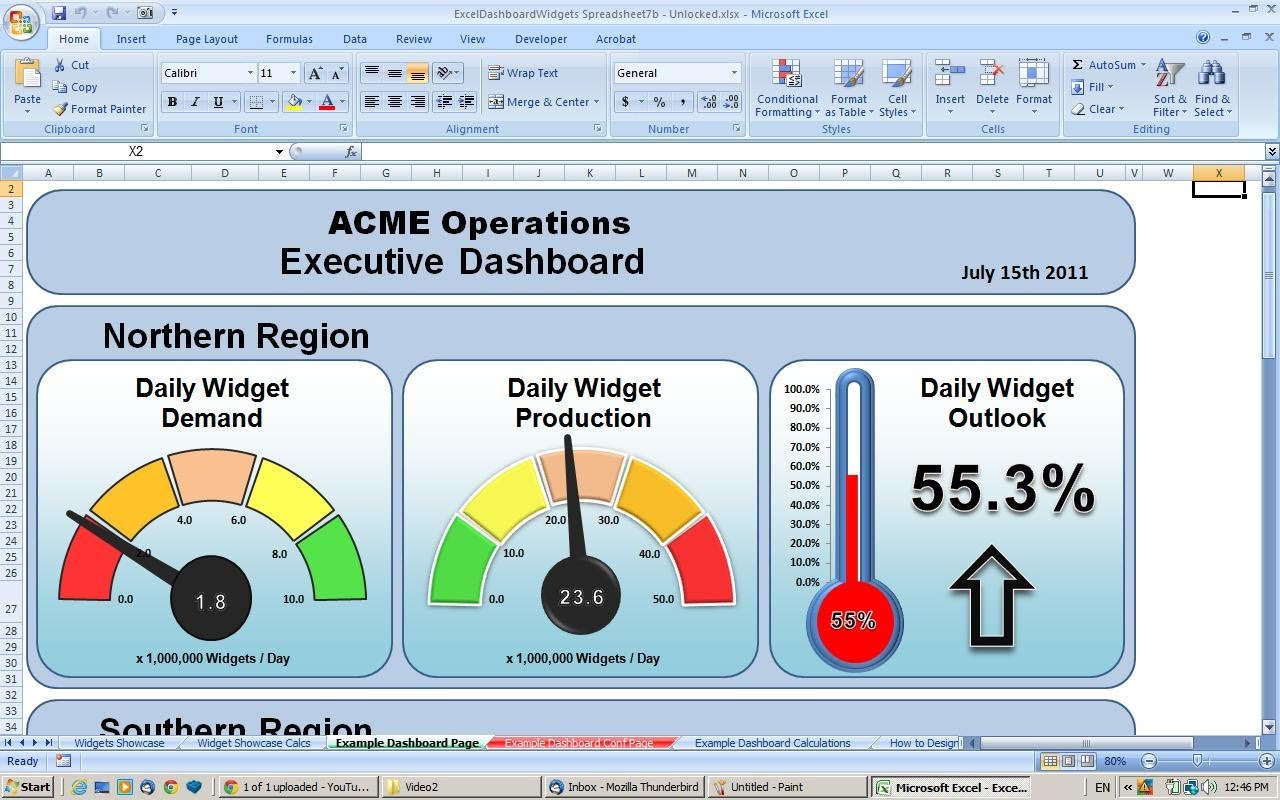Open Fill Color dropdown arrow
The width and height of the screenshot is (1280, 800).
[x=309, y=102]
